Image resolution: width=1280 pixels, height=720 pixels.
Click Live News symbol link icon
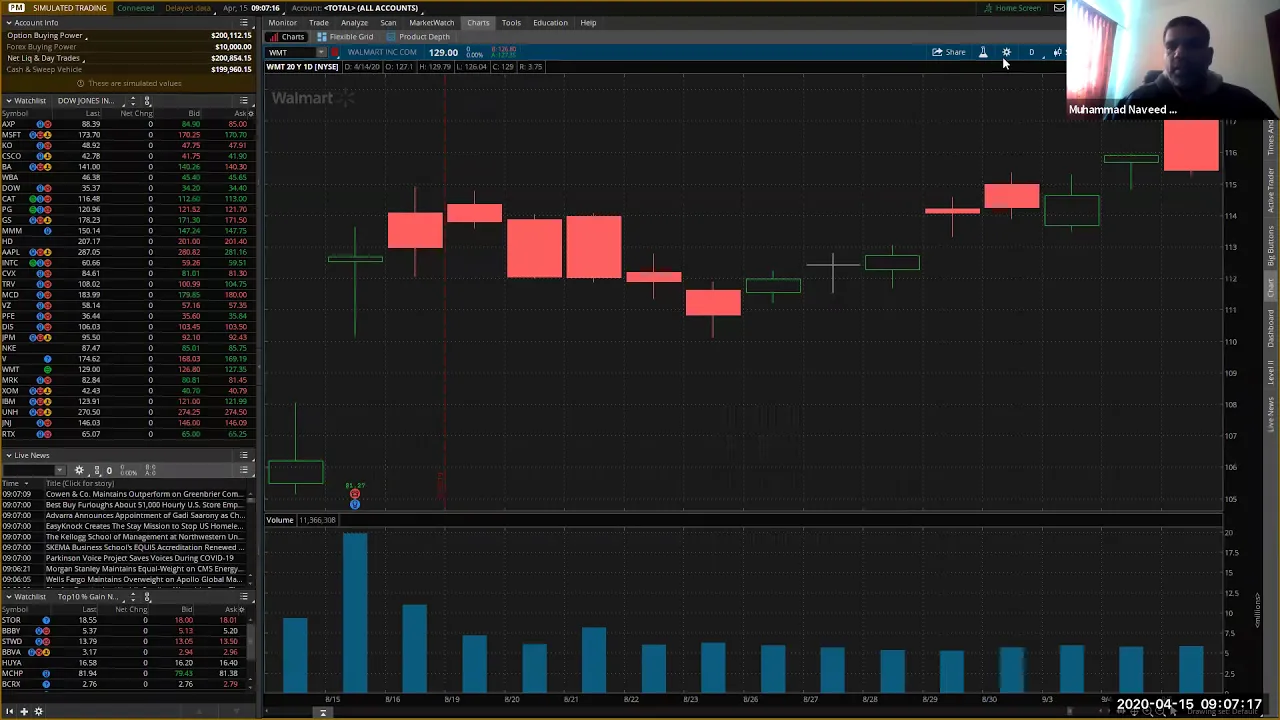click(x=97, y=470)
